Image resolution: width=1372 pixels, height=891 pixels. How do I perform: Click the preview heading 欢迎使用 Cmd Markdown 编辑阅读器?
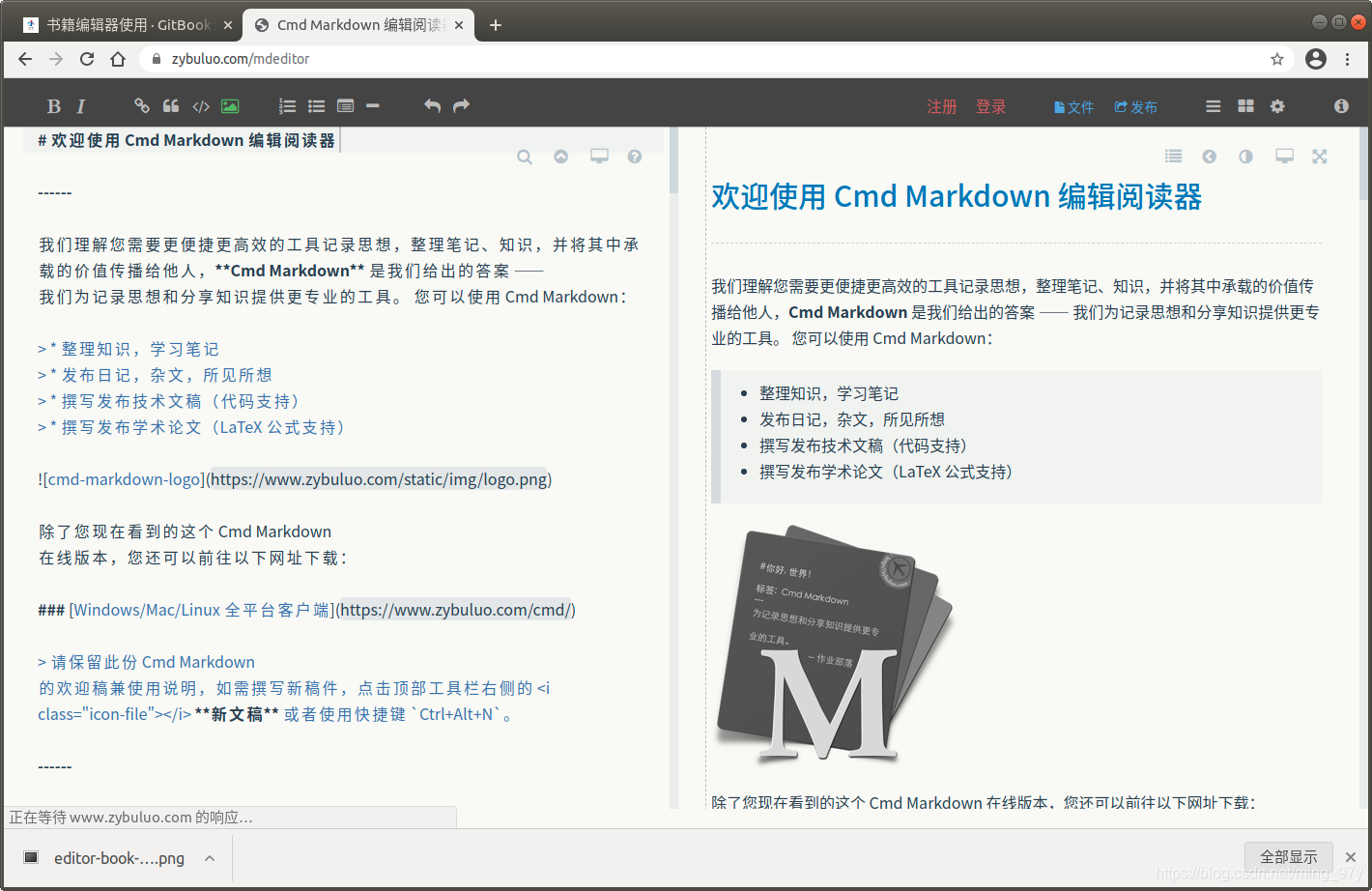pos(957,197)
